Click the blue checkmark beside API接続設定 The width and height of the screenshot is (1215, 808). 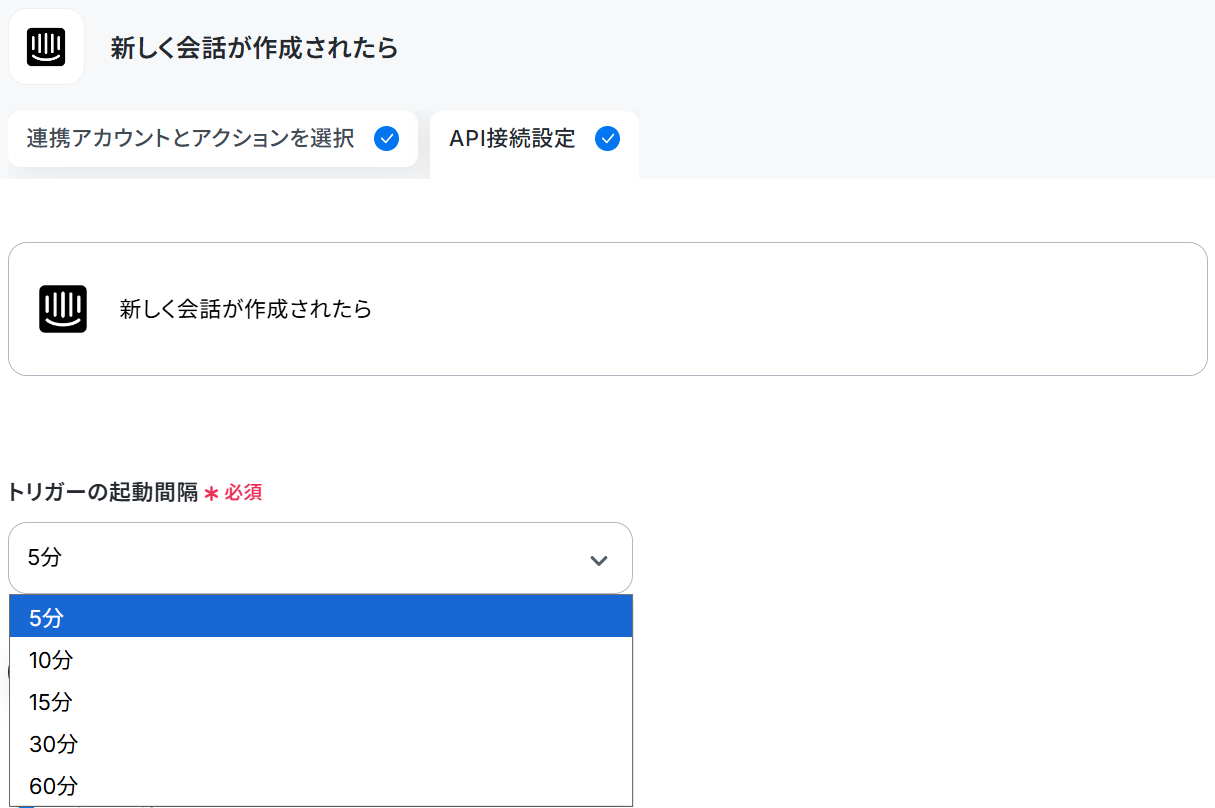point(607,139)
